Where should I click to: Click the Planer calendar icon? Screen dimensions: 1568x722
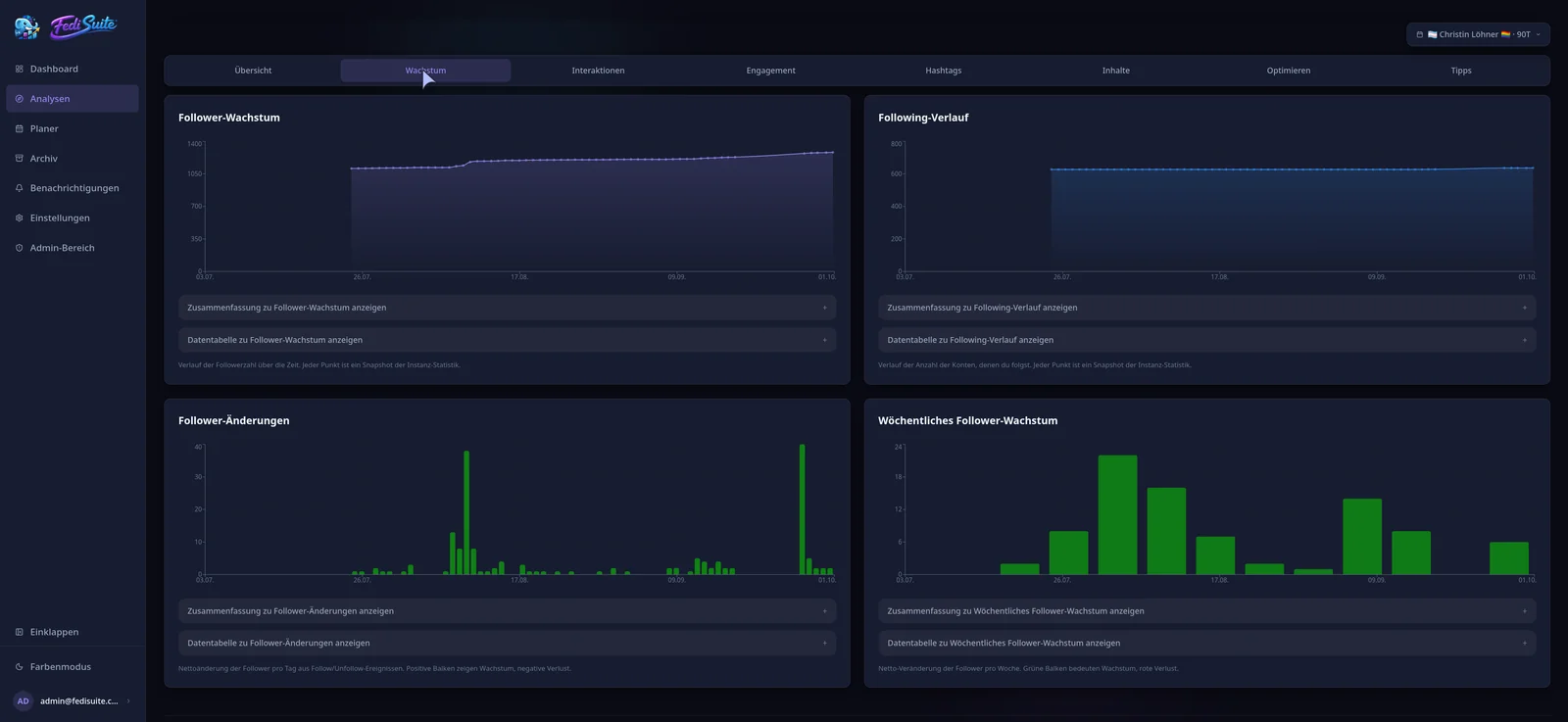tap(20, 128)
